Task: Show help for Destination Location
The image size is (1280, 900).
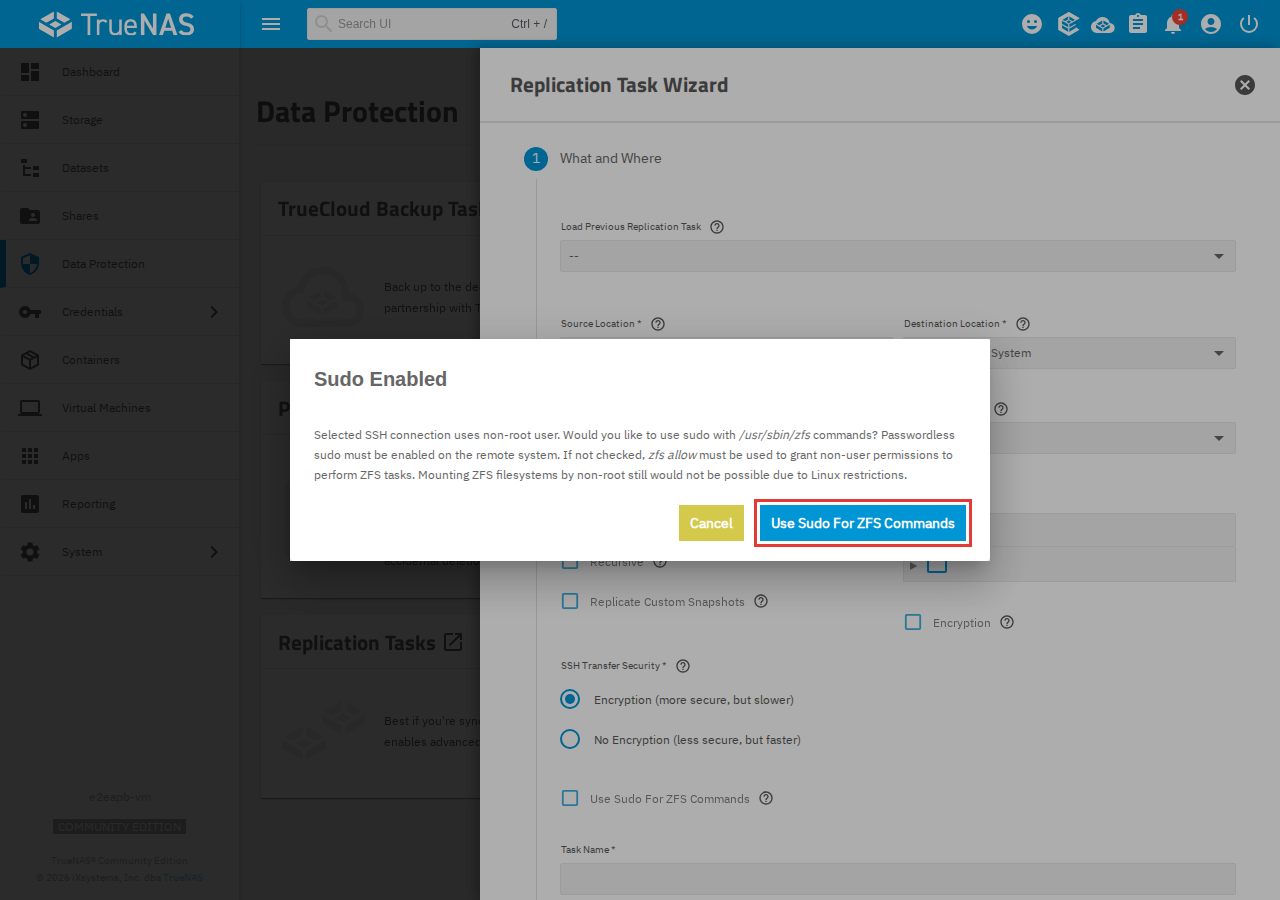Action: pos(1023,324)
